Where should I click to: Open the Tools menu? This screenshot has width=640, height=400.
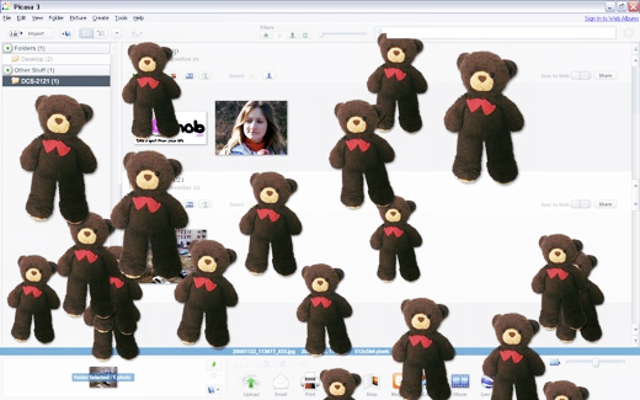coord(121,18)
